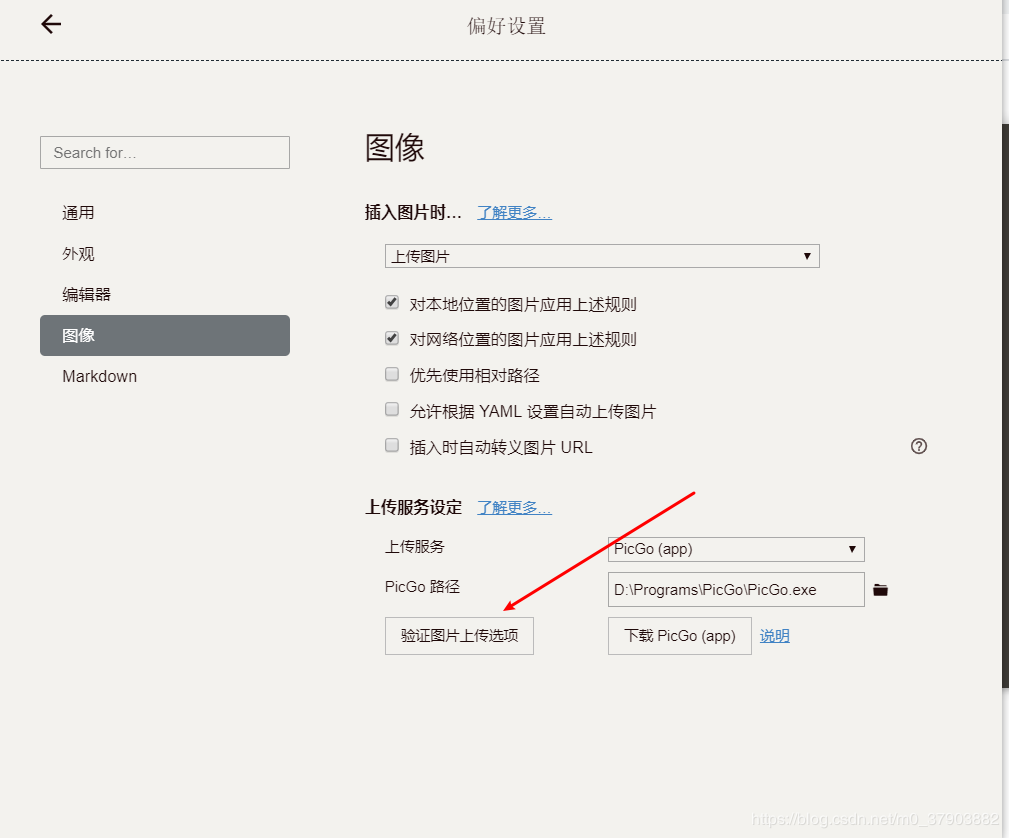The image size is (1009, 838).
Task: Open the help question mark icon
Action: [918, 446]
